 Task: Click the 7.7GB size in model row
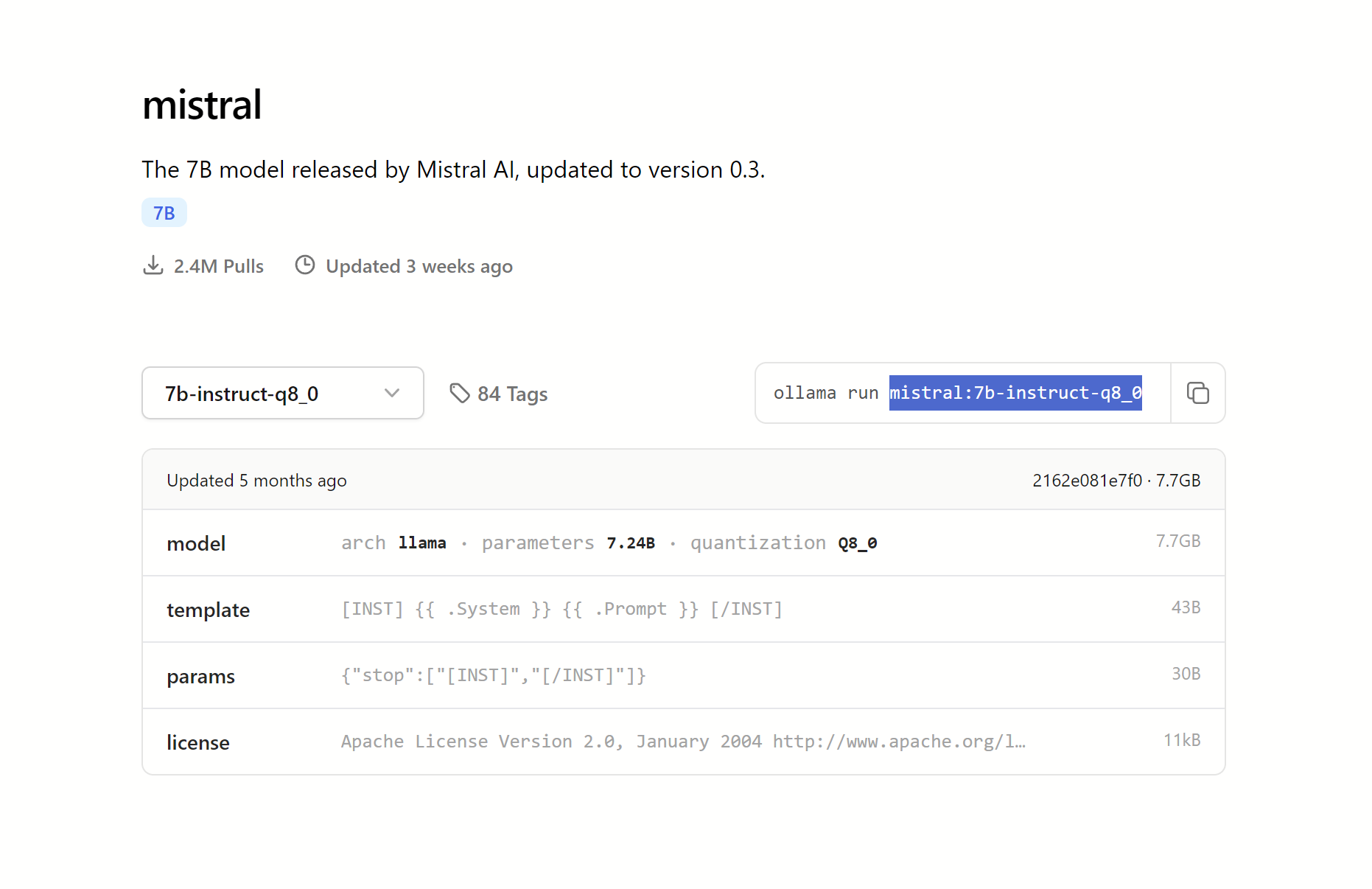tap(1178, 541)
